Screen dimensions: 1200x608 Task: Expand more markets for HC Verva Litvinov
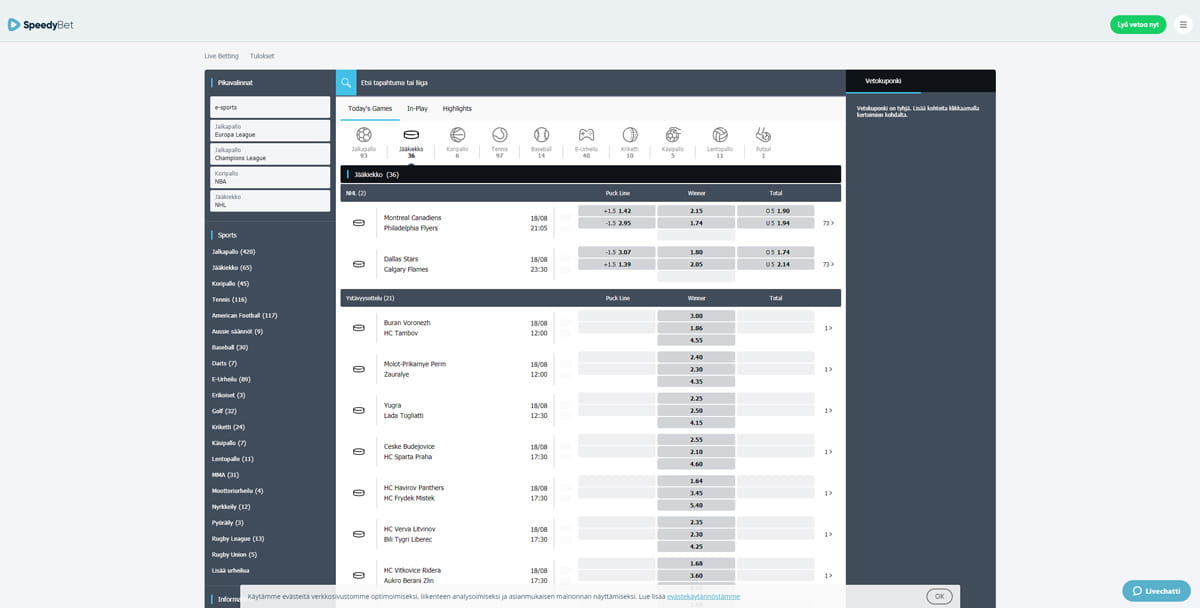click(x=828, y=534)
